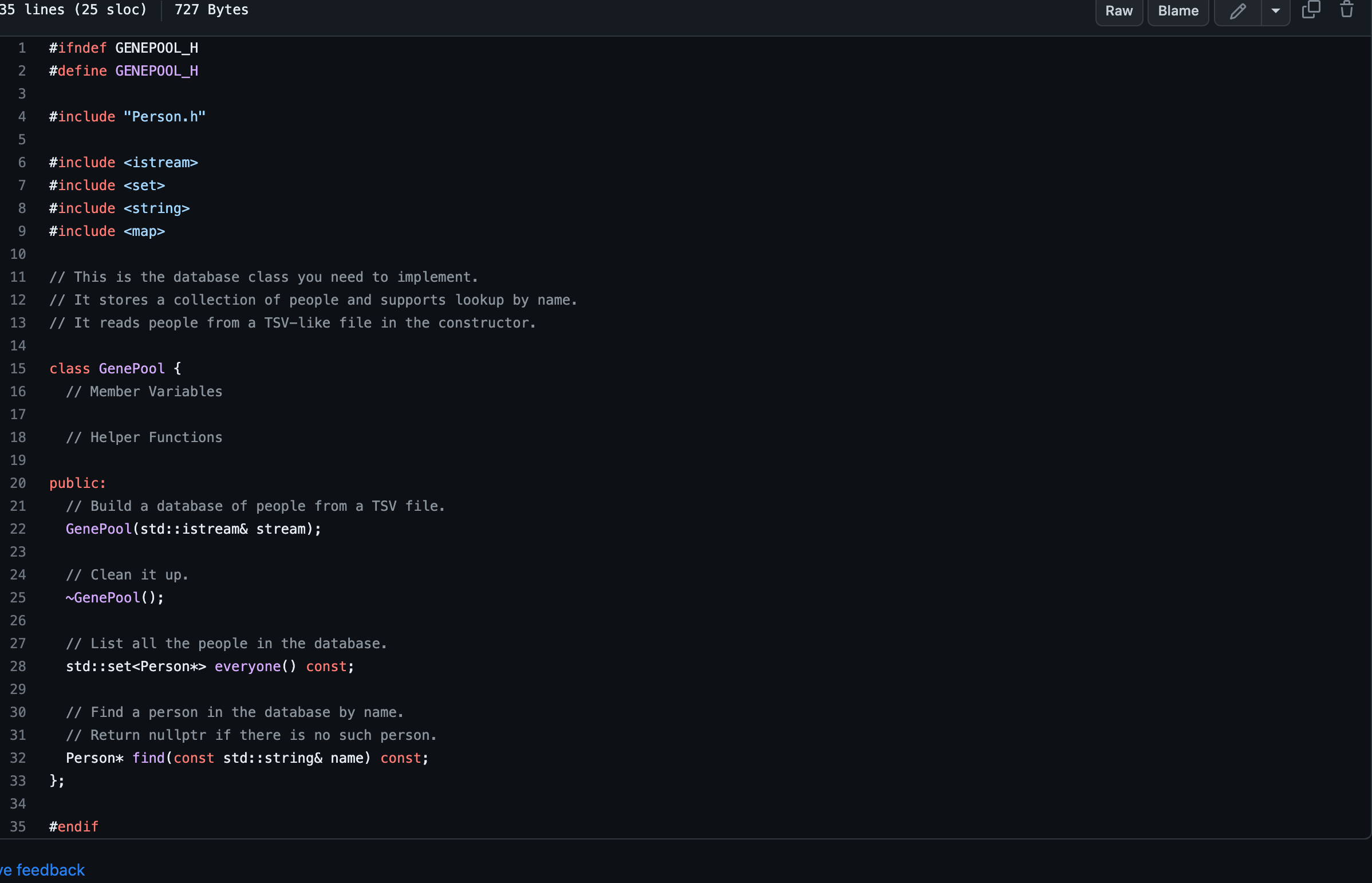
Task: Select line number 22
Action: [x=18, y=529]
